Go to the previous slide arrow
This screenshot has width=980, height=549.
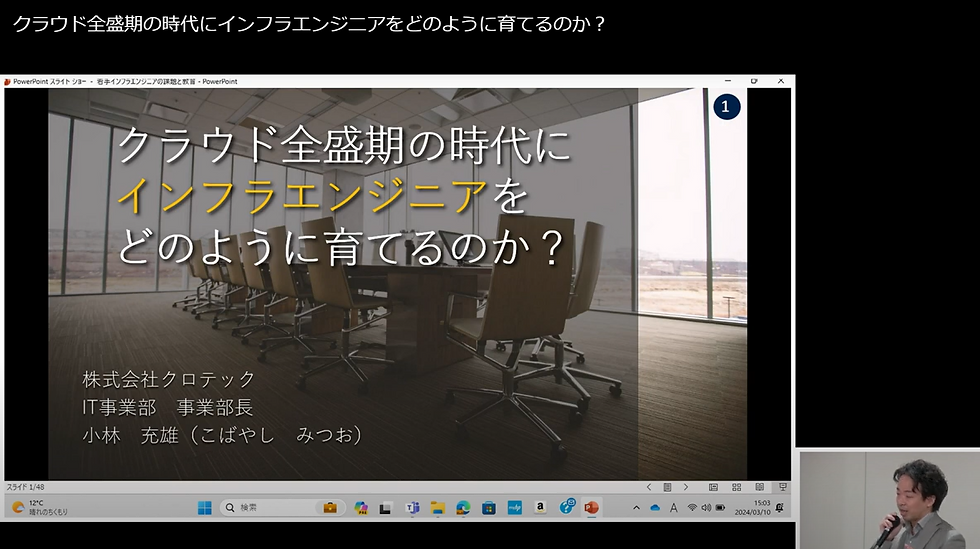(x=649, y=487)
